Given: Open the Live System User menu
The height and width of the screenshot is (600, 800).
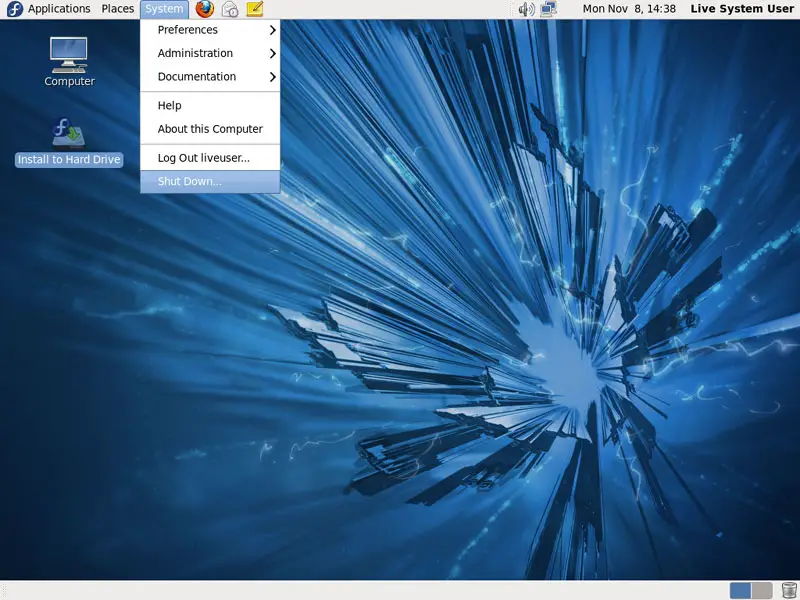Looking at the screenshot, I should tap(742, 9).
